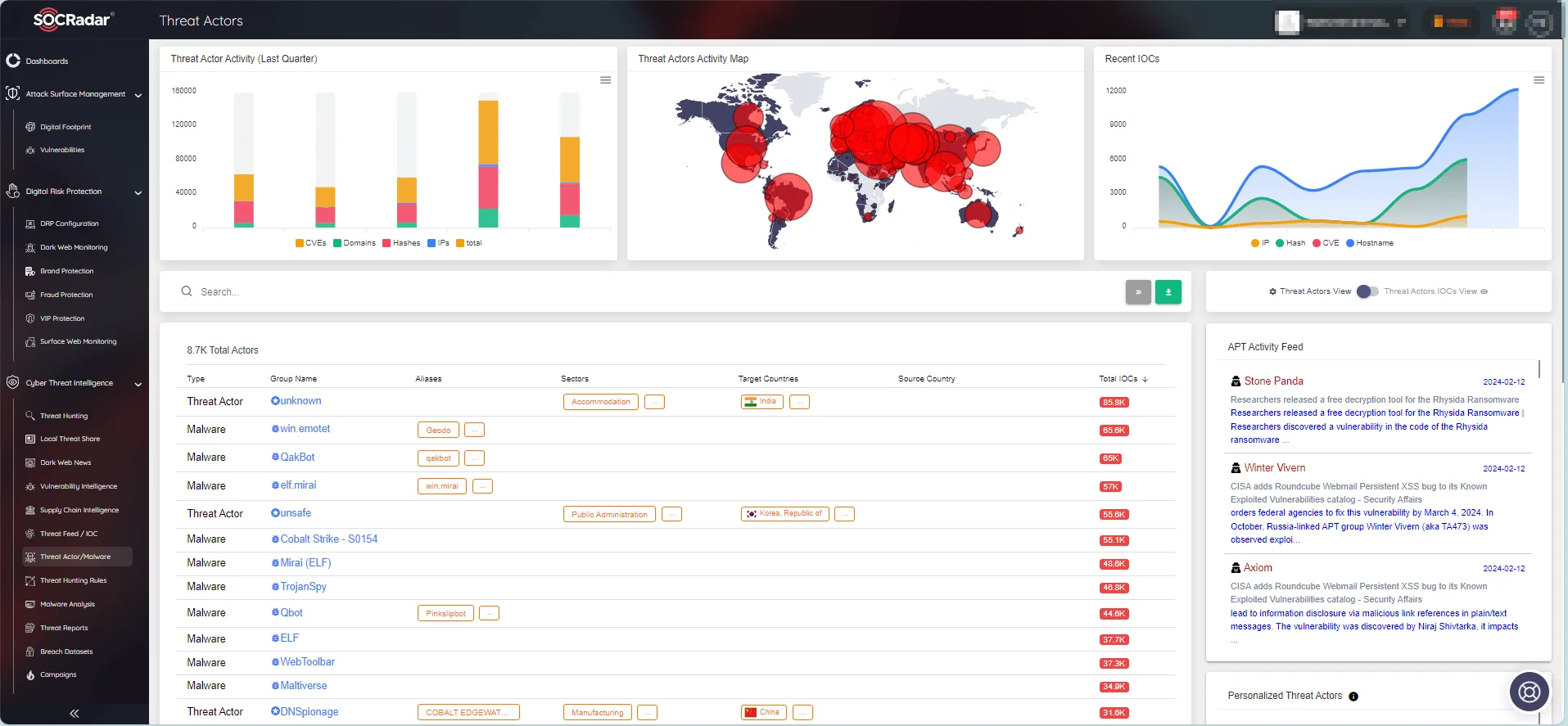Viewport: 1568px width, 726px height.
Task: Open VIP Protection shield icon
Action: point(30,318)
